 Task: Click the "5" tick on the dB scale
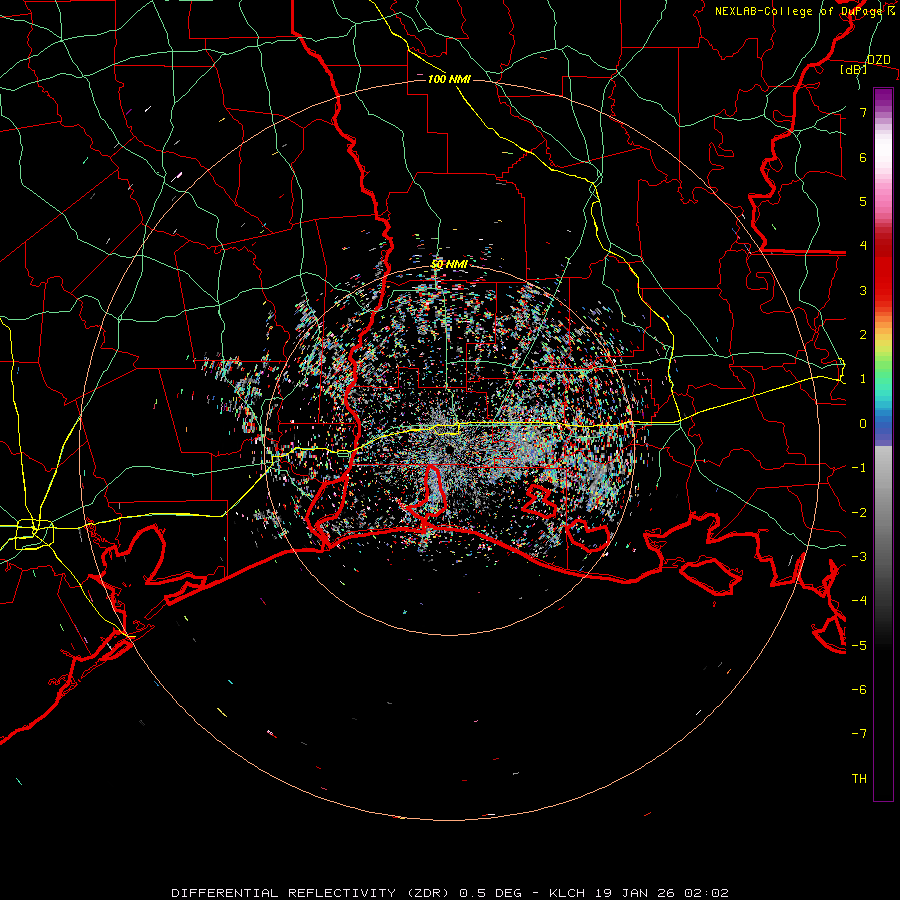[x=863, y=201]
